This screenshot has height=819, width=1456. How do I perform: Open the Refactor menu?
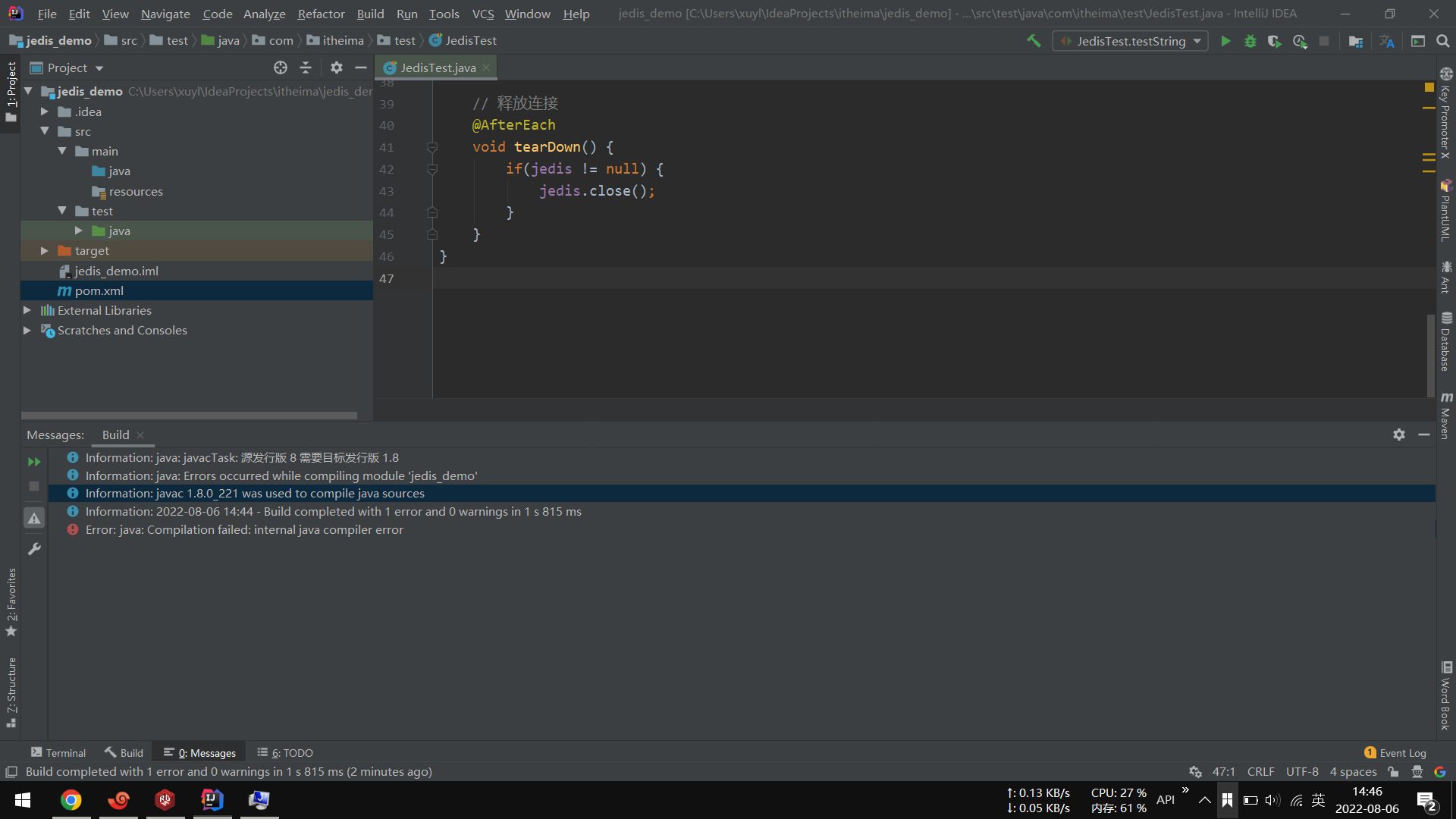321,14
